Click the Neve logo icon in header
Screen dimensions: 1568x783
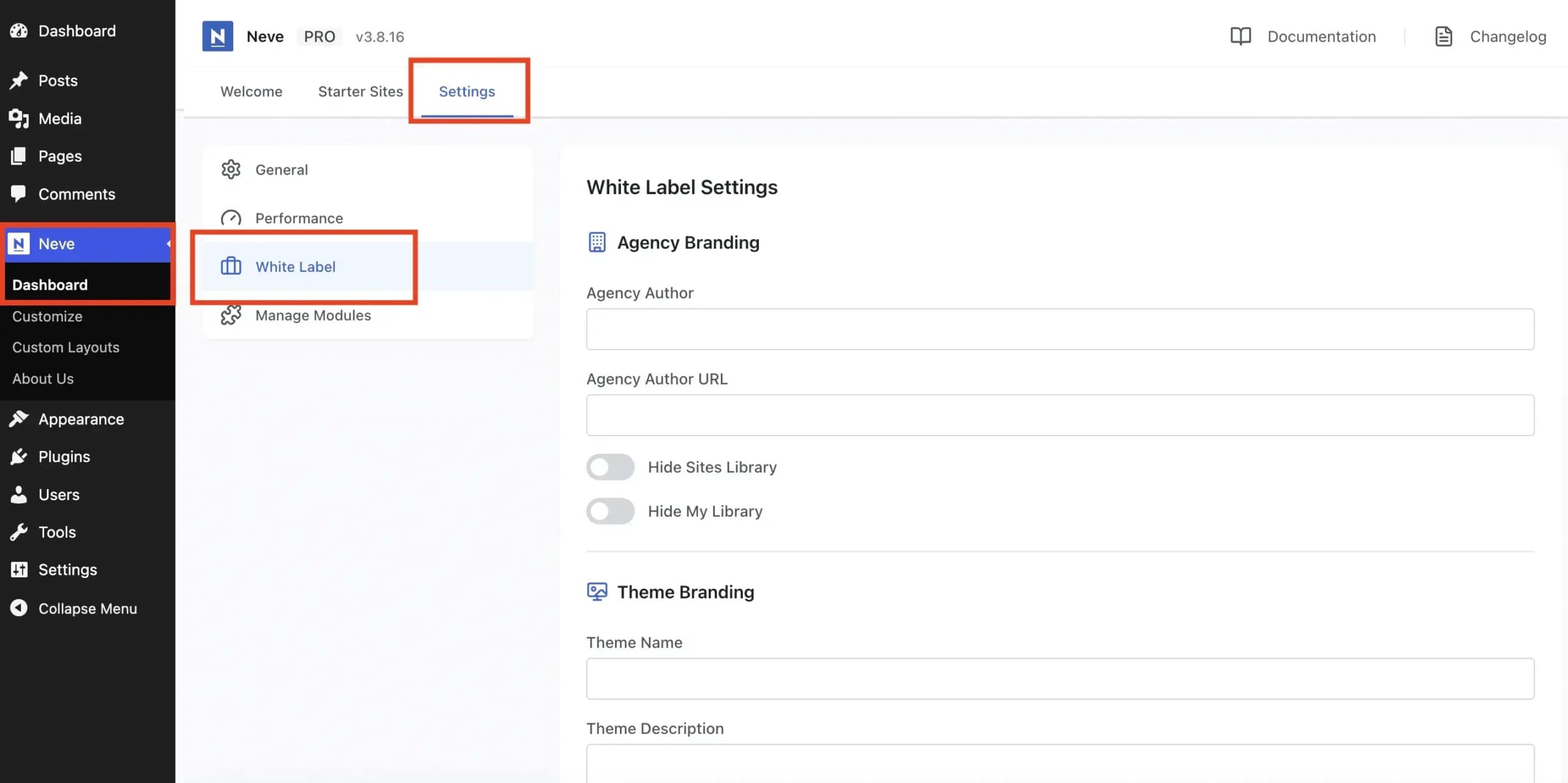pyautogui.click(x=217, y=36)
